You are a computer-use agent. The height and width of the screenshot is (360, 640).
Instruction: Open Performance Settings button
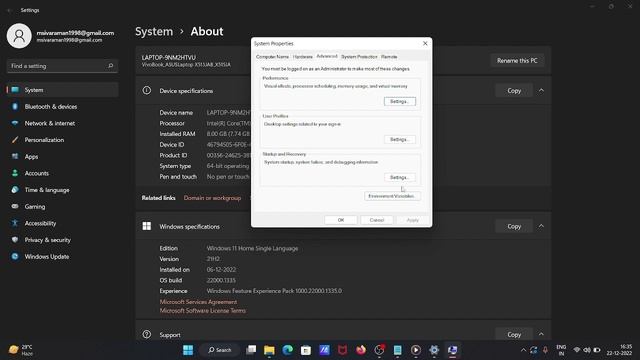coord(400,101)
